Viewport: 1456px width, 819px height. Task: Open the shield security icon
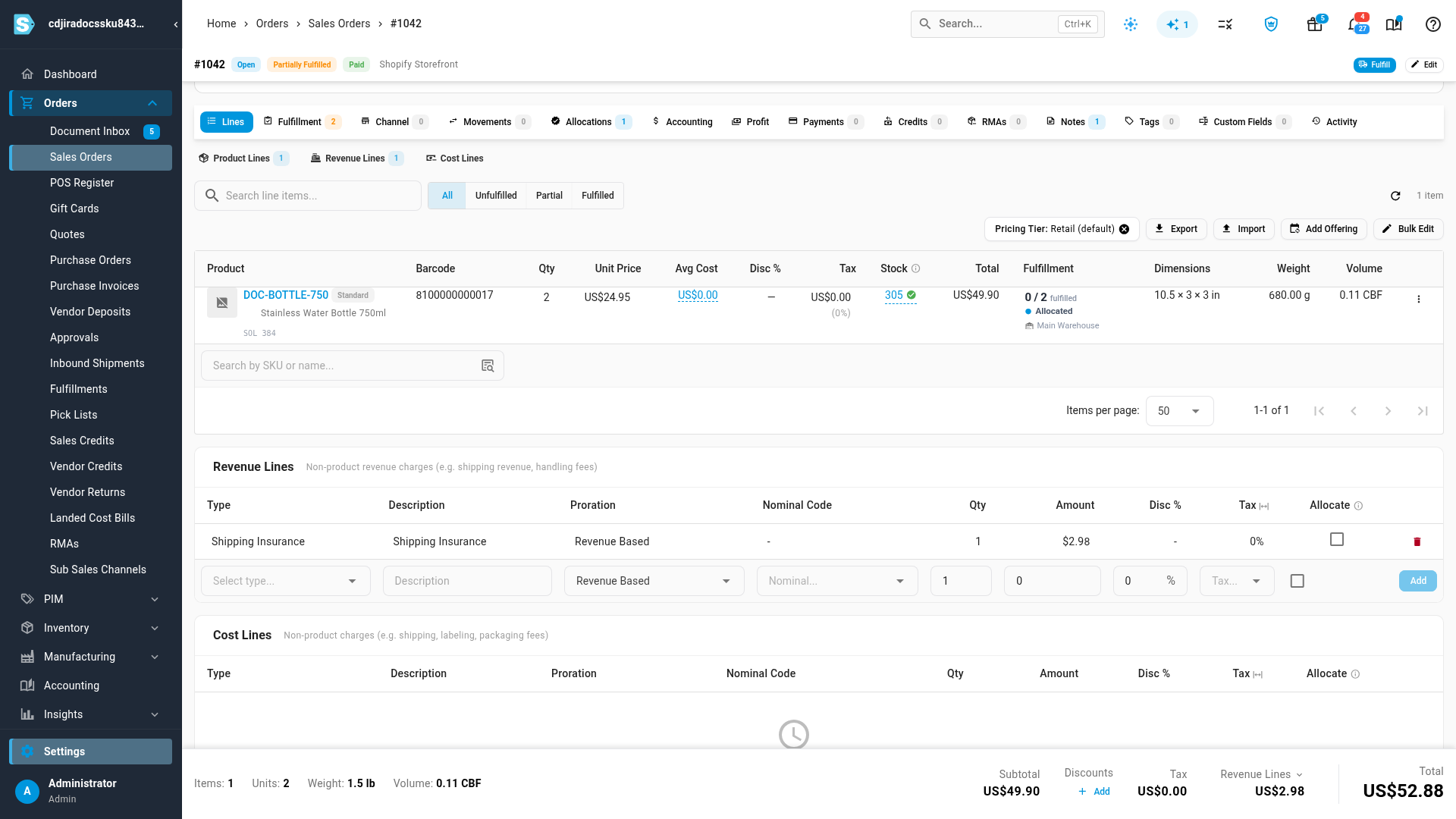click(x=1271, y=24)
